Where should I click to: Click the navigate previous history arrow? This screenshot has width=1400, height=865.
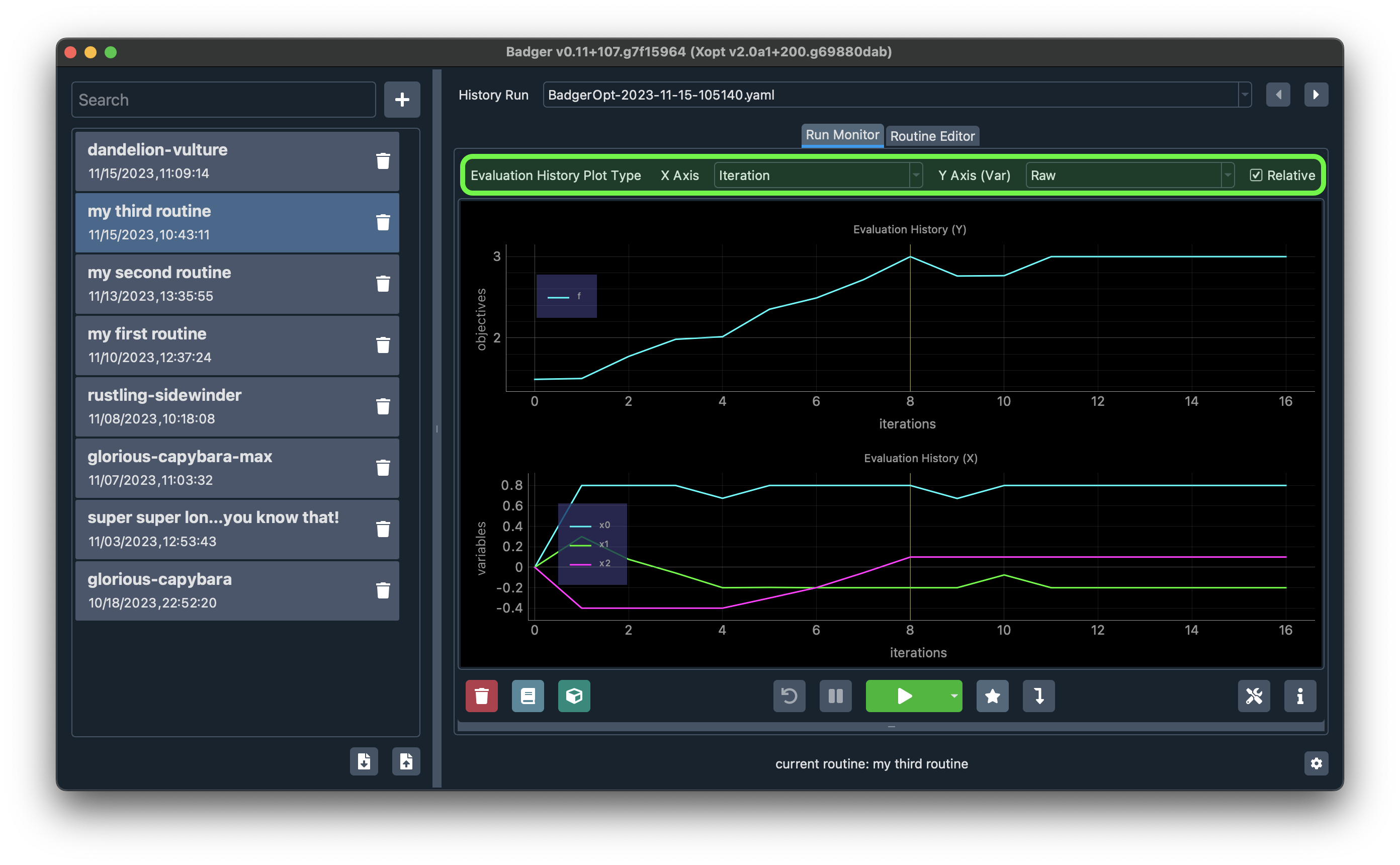1279,94
